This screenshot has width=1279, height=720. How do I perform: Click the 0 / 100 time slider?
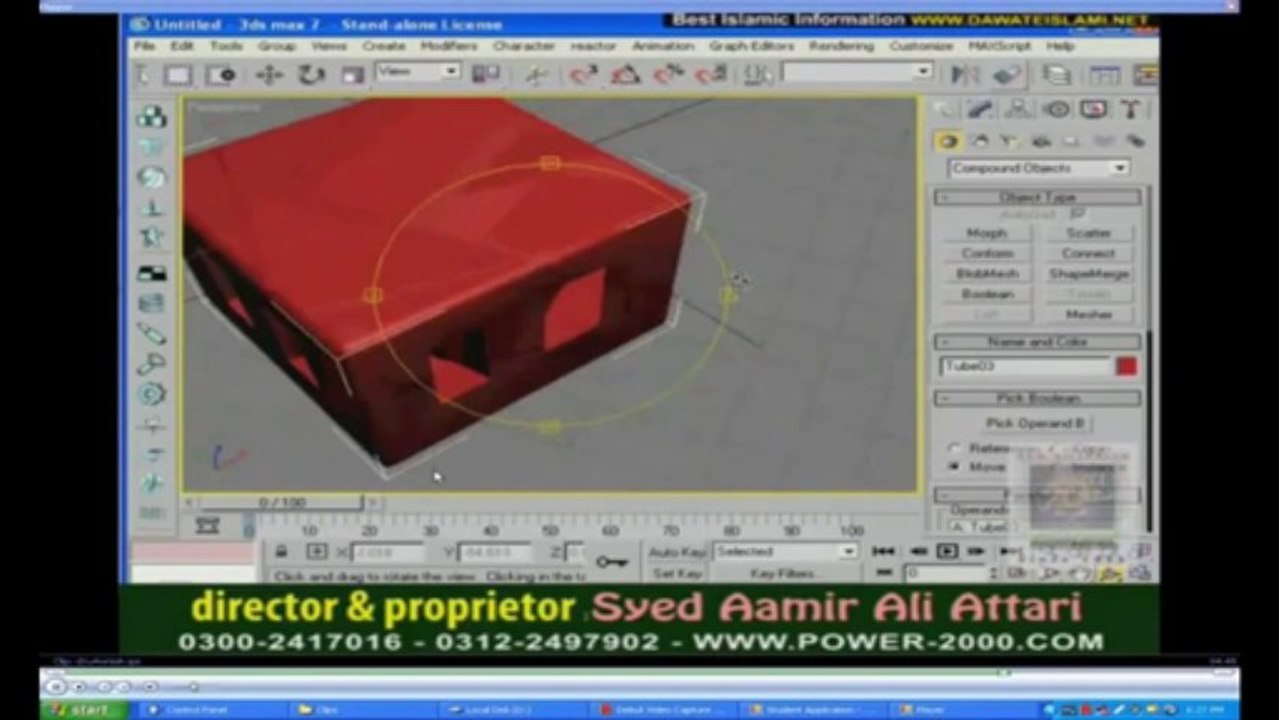click(283, 503)
